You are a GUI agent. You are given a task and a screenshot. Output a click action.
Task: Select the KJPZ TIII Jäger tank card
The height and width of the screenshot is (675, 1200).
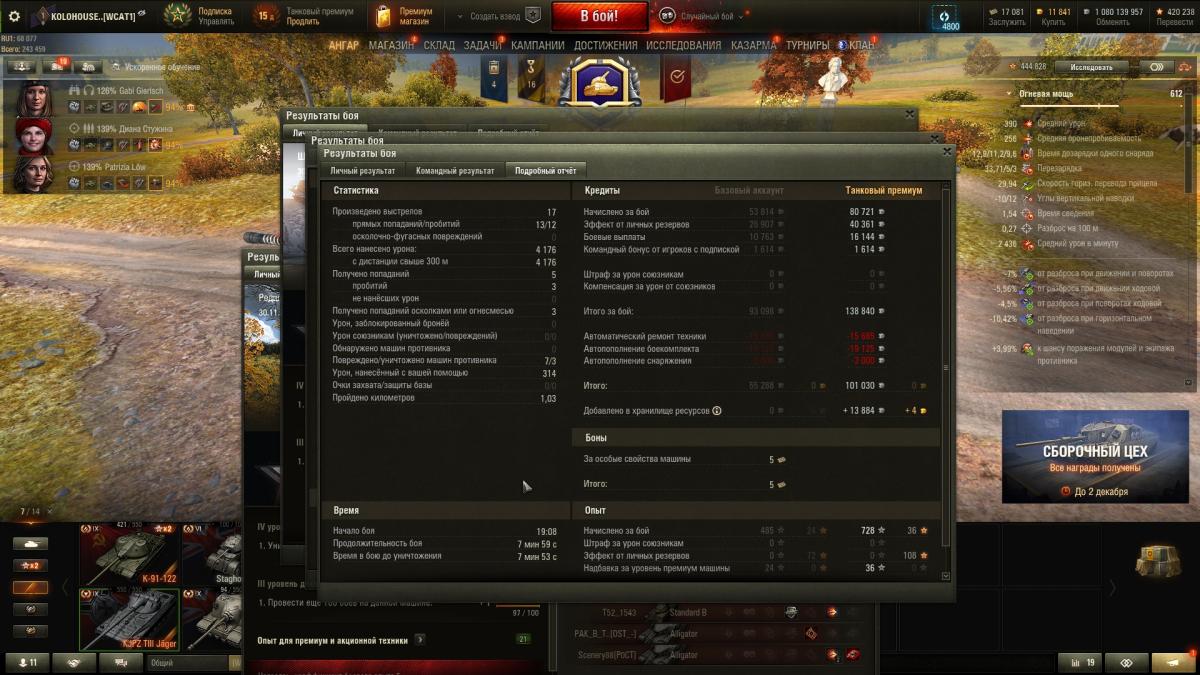(129, 620)
